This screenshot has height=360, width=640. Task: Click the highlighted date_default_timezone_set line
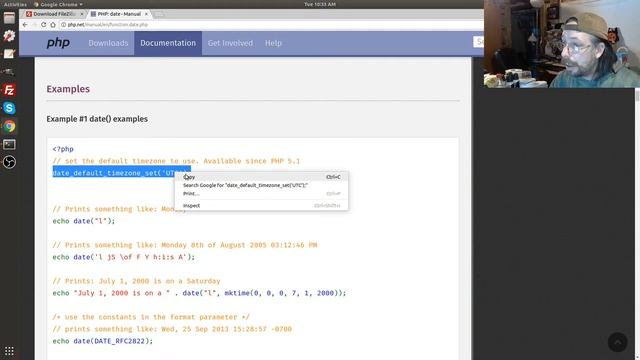(113, 173)
